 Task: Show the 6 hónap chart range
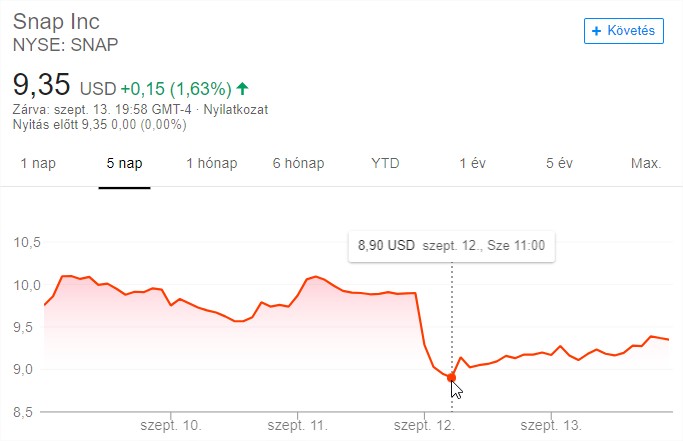tap(298, 163)
